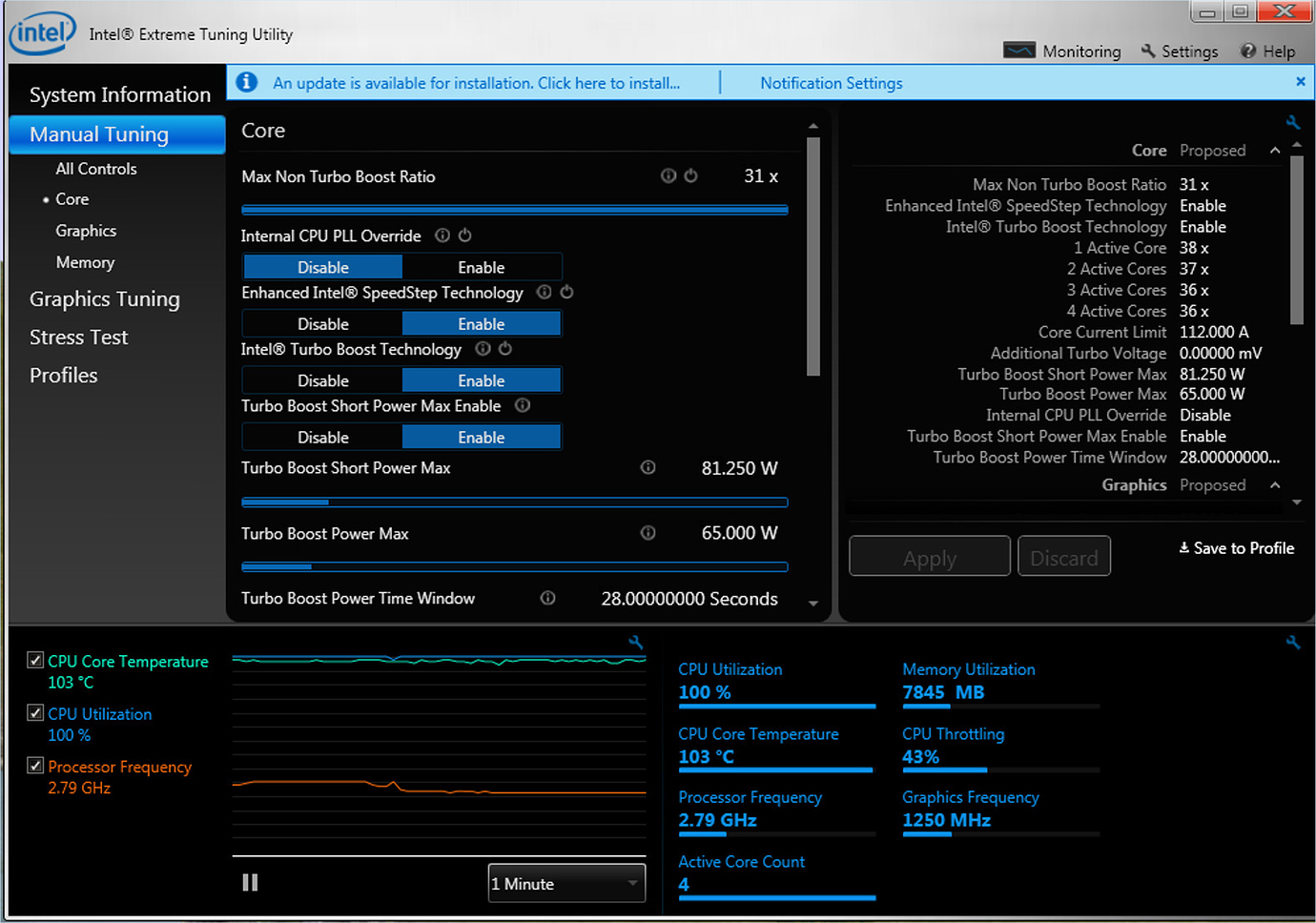Image resolution: width=1316 pixels, height=923 pixels.
Task: Select Graphics submenu item
Action: [86, 231]
